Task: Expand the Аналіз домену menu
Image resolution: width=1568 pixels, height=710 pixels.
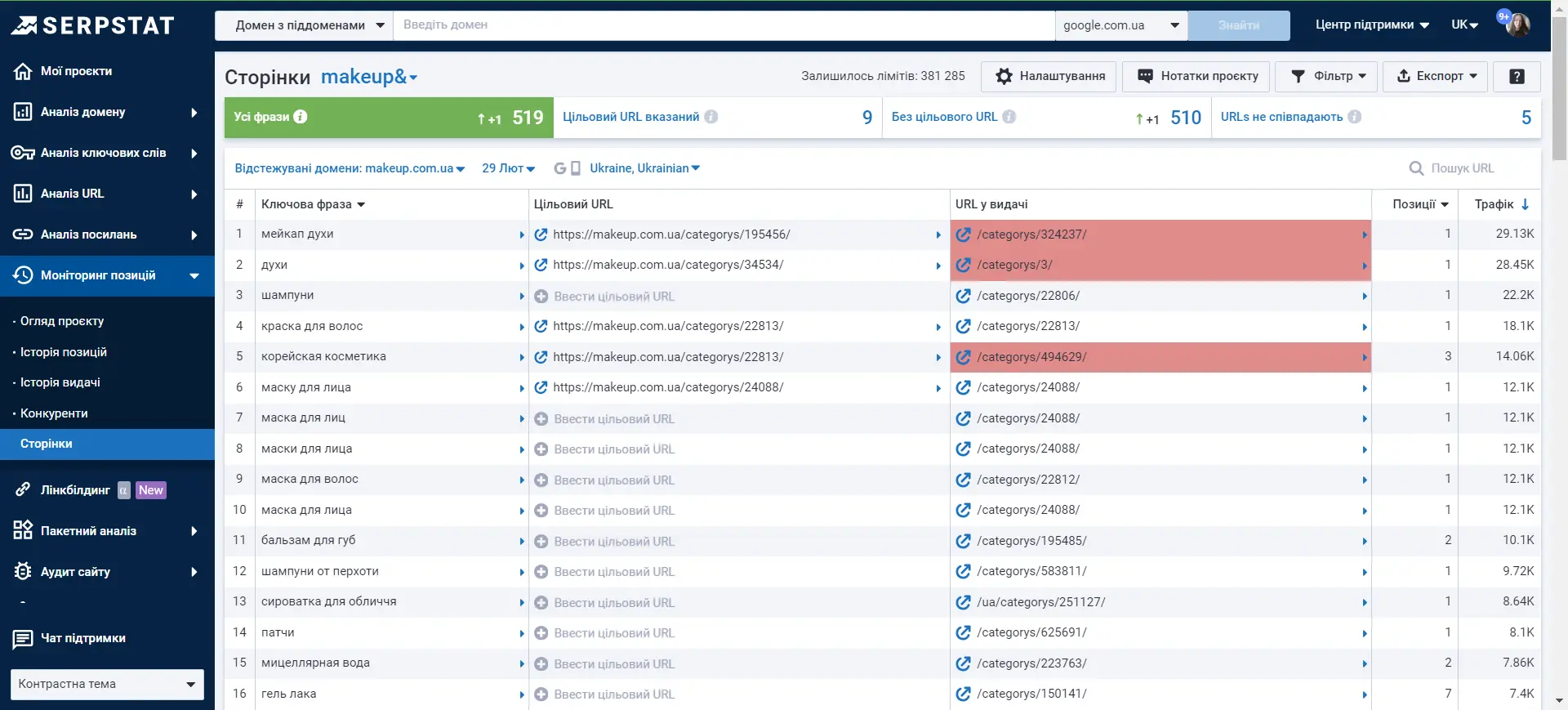Action: pyautogui.click(x=107, y=112)
